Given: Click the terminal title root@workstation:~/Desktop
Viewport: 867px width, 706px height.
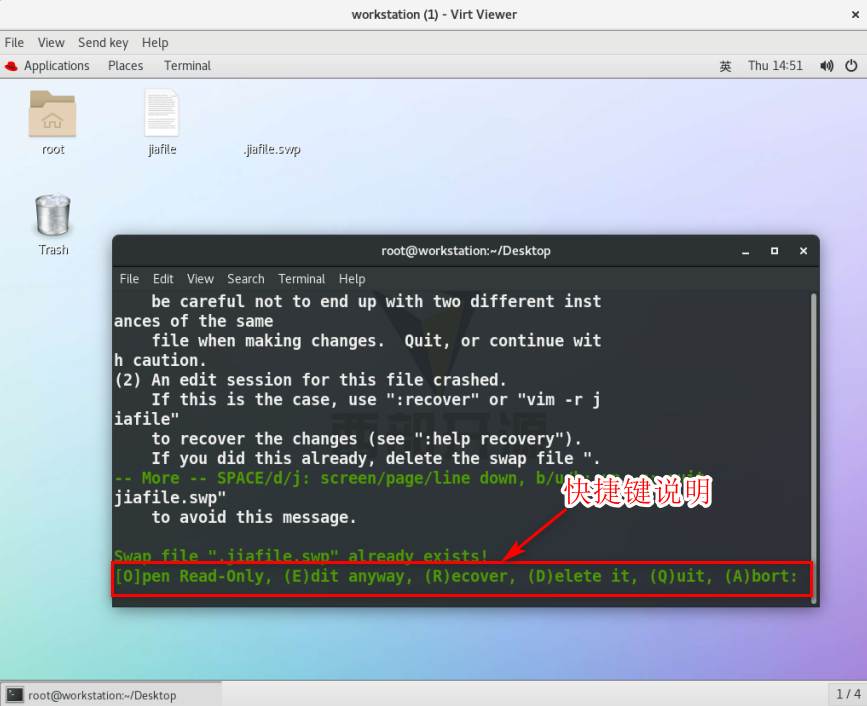Looking at the screenshot, I should click(x=466, y=251).
